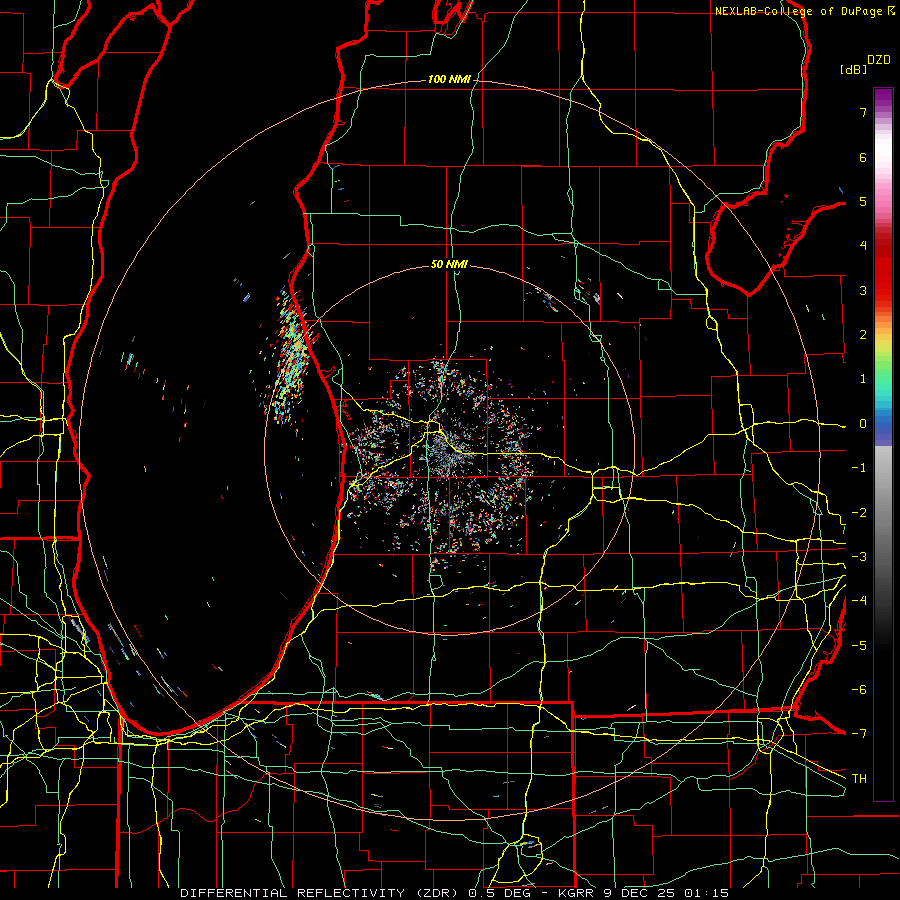Click the 3 value on color scale
Image resolution: width=900 pixels, height=900 pixels.
863,290
